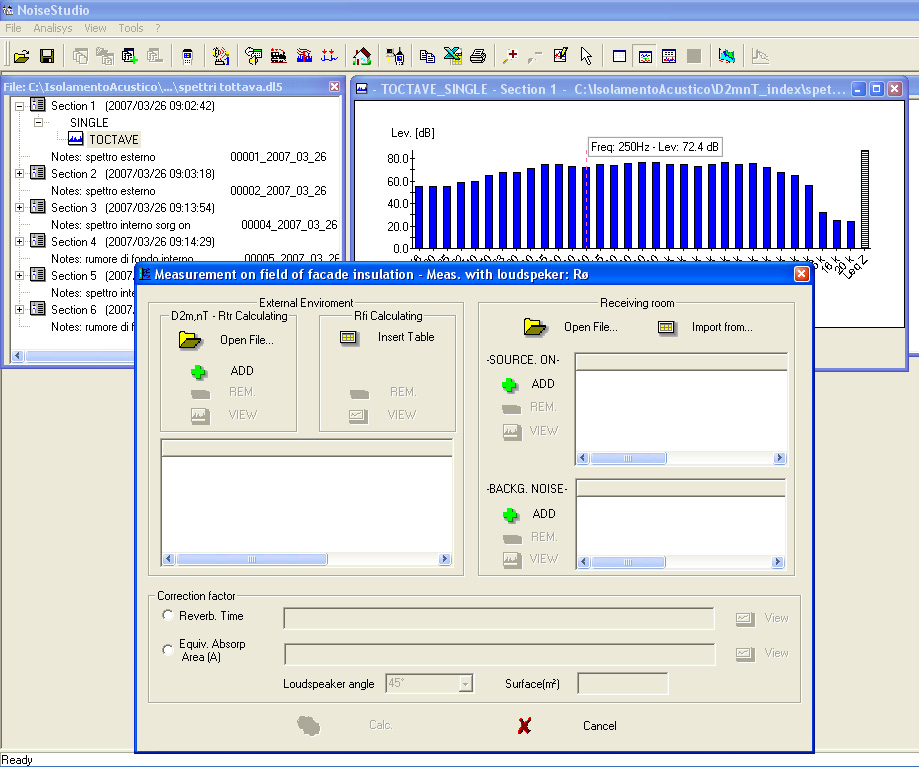Click Open File... in D2m,nT Calculating group
The height and width of the screenshot is (767, 919).
pyautogui.click(x=247, y=340)
